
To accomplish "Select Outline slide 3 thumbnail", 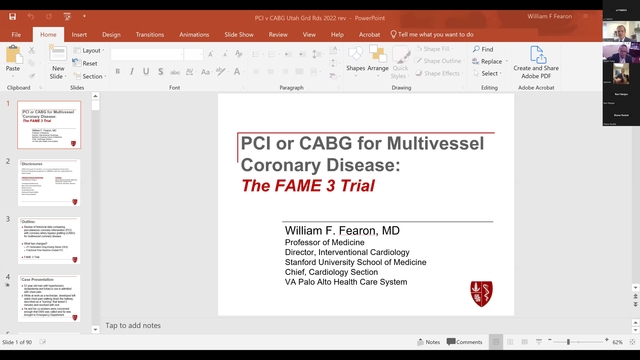I will coord(49,240).
